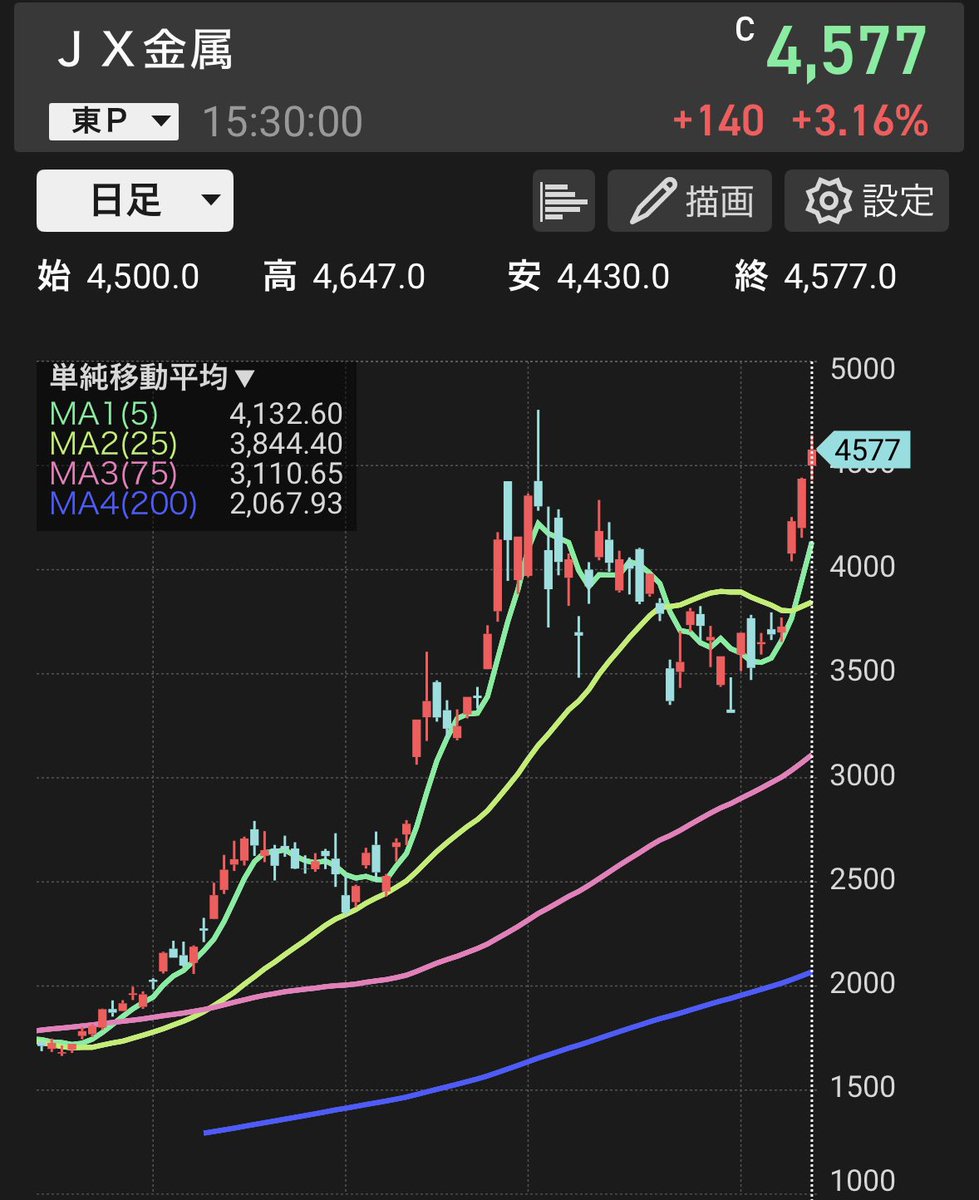This screenshot has width=979, height=1200.
Task: Click the 1500 price axis label
Action: [x=863, y=1087]
